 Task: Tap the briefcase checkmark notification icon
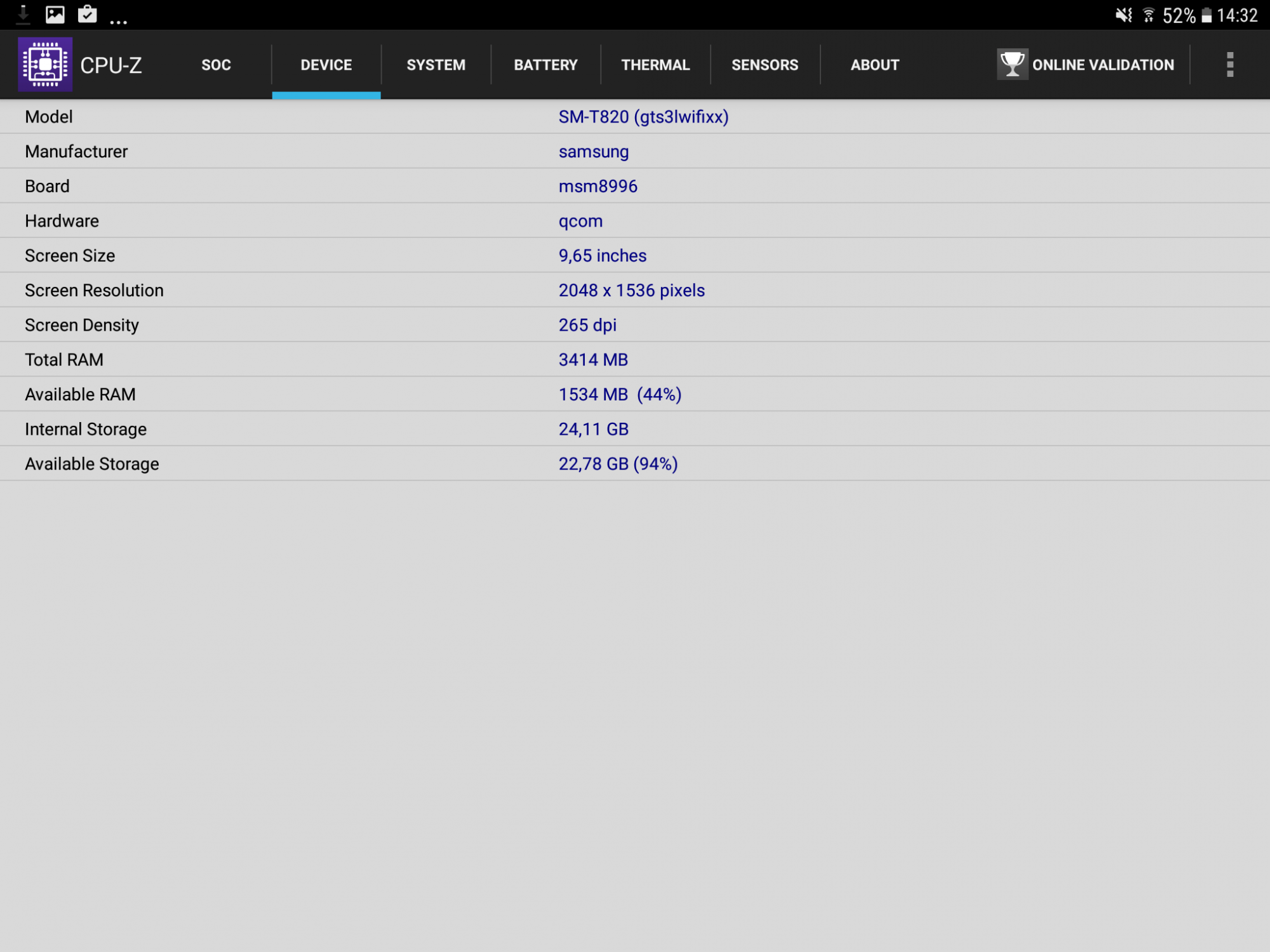[x=87, y=15]
